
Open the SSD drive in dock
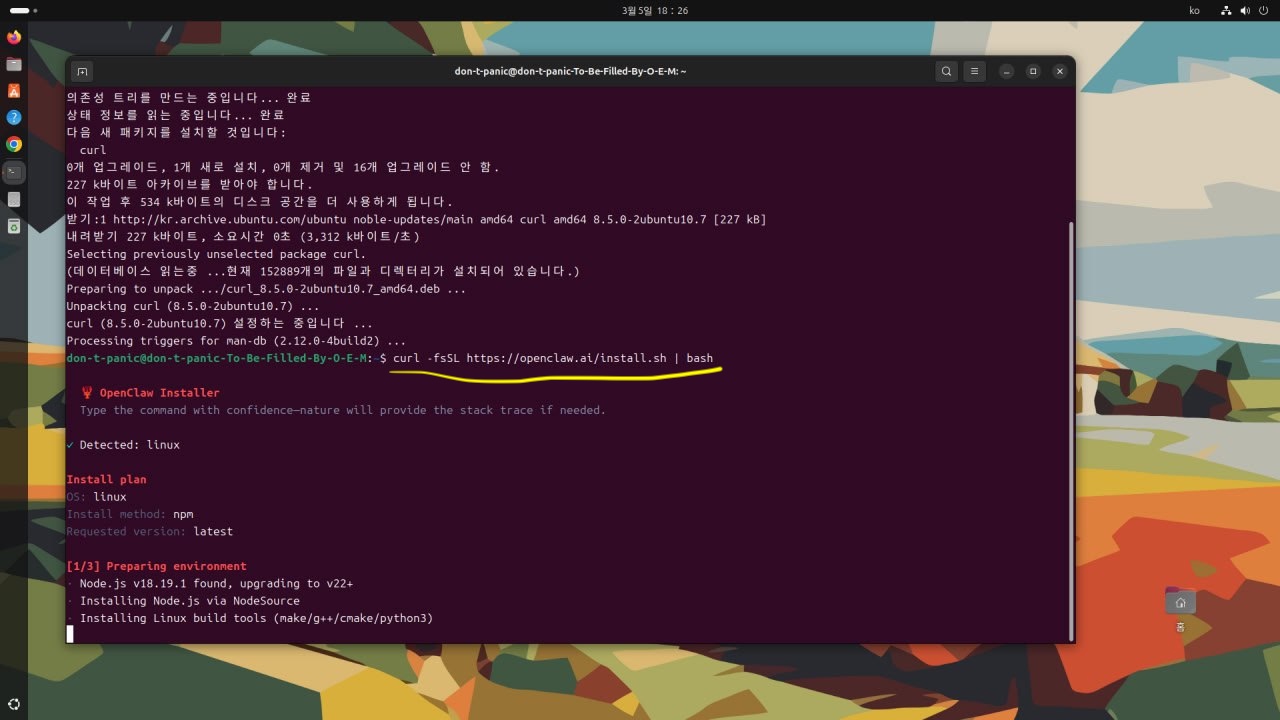(14, 199)
